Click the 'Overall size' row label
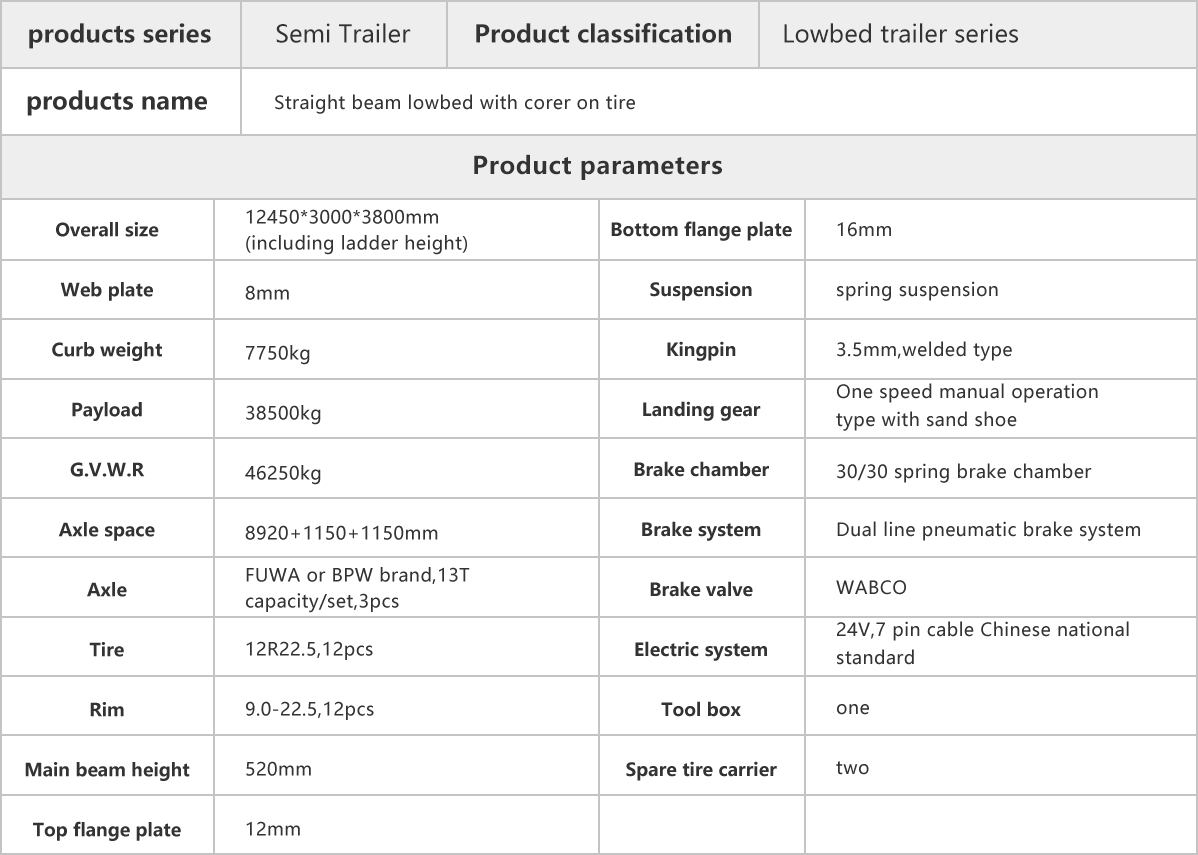Viewport: 1198px width, 855px height. [107, 230]
